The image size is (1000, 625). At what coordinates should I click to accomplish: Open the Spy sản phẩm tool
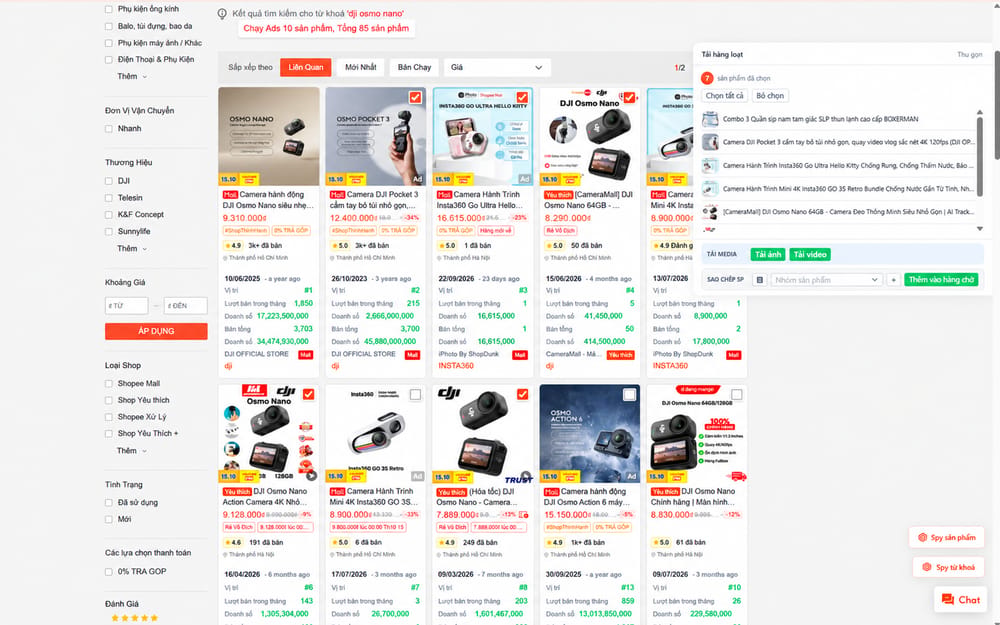(946, 538)
